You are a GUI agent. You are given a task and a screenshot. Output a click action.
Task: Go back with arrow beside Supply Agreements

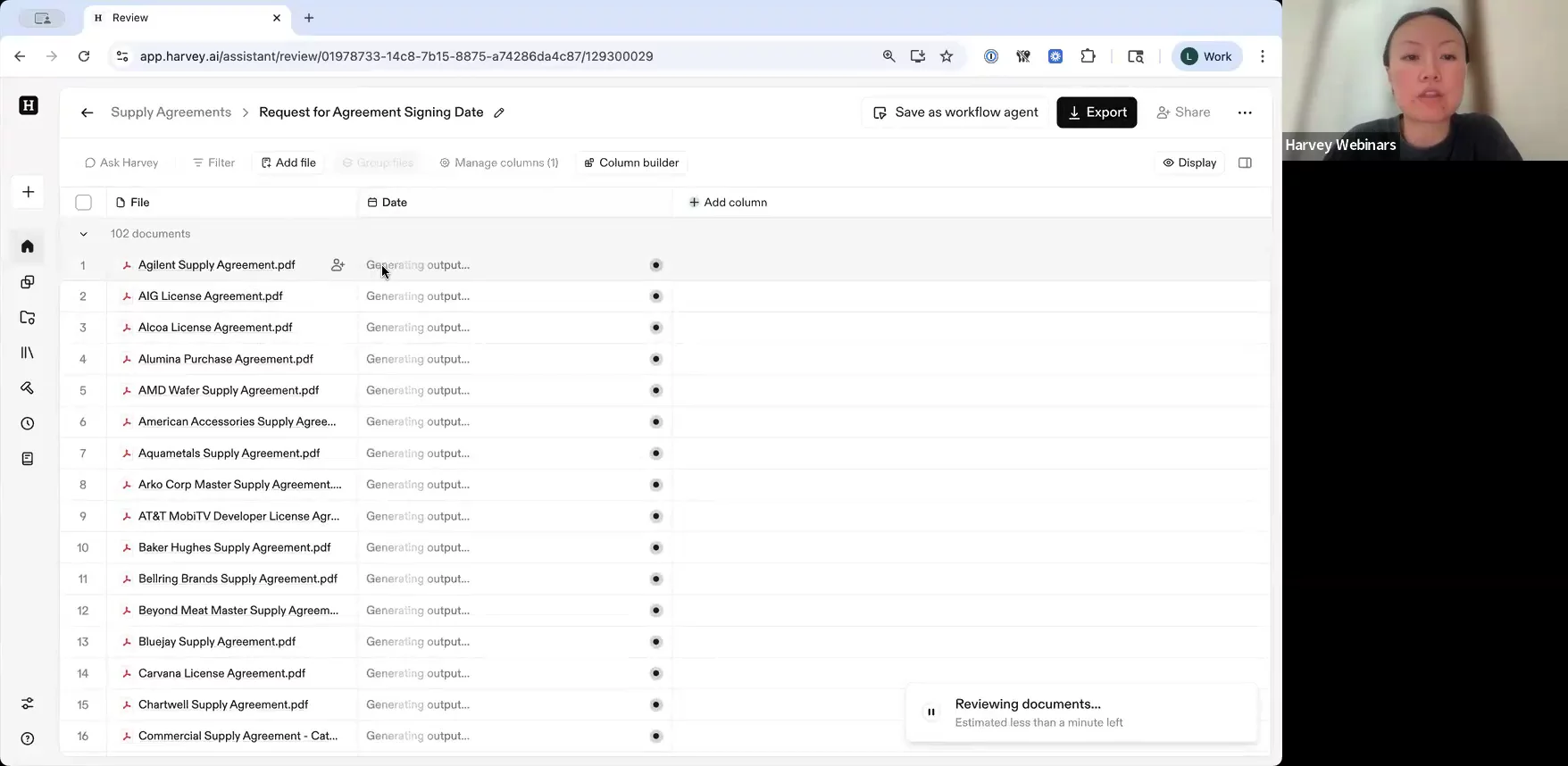click(x=87, y=112)
